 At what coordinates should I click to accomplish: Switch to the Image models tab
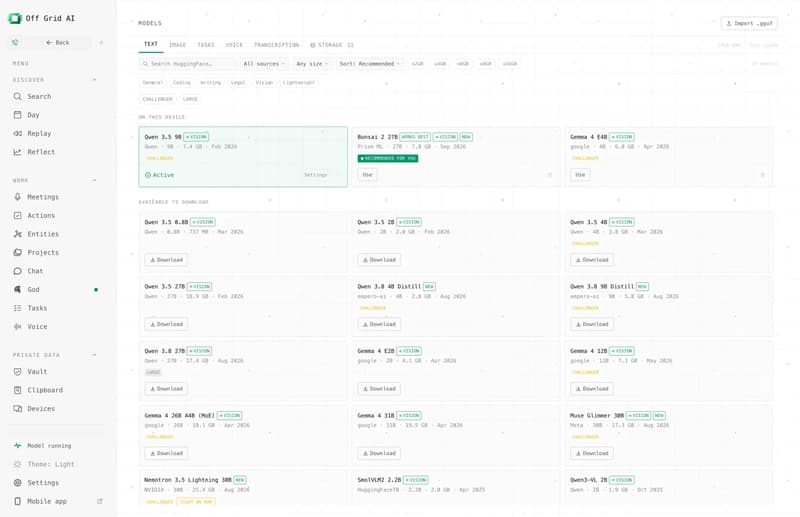point(178,45)
